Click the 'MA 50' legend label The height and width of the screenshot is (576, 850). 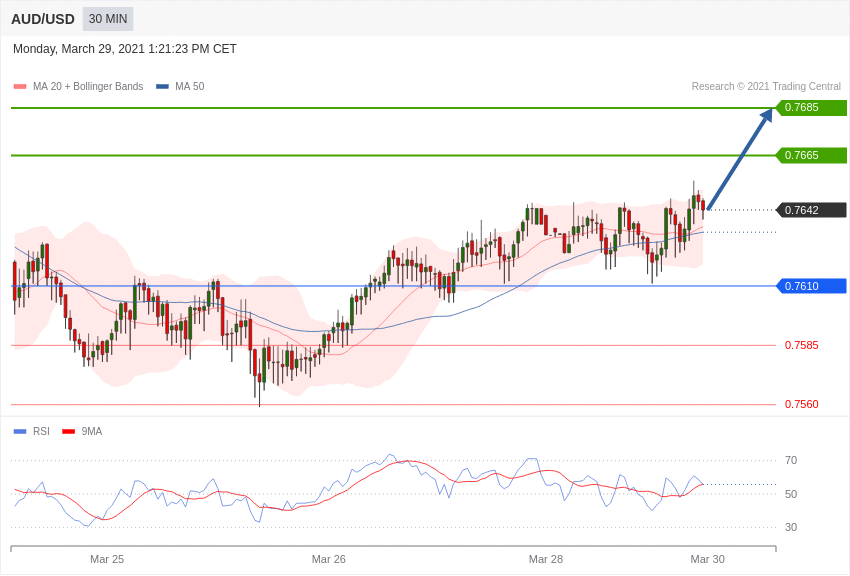[190, 86]
